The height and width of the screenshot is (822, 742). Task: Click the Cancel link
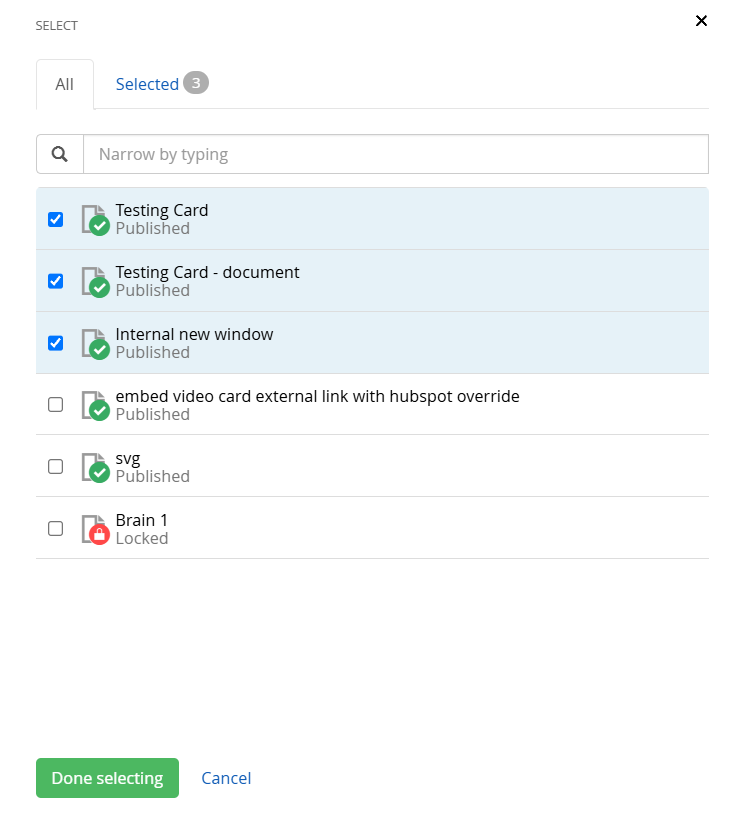pyautogui.click(x=226, y=778)
